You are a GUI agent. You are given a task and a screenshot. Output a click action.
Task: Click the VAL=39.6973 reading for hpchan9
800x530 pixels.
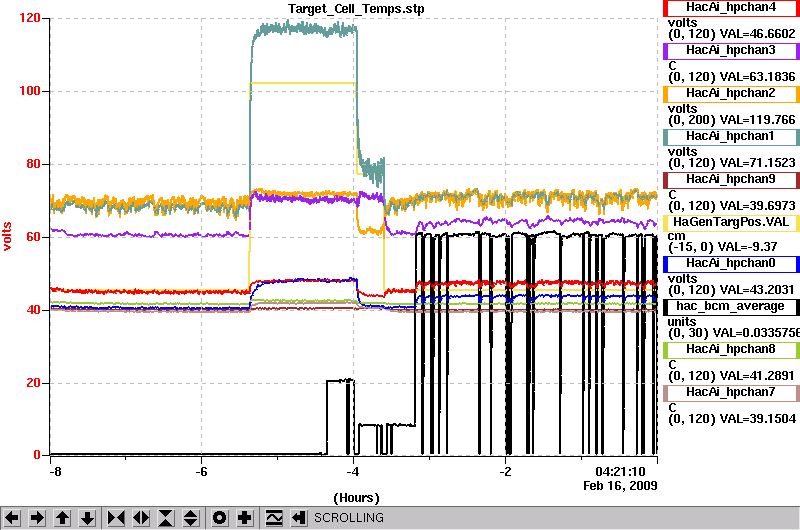(757, 206)
